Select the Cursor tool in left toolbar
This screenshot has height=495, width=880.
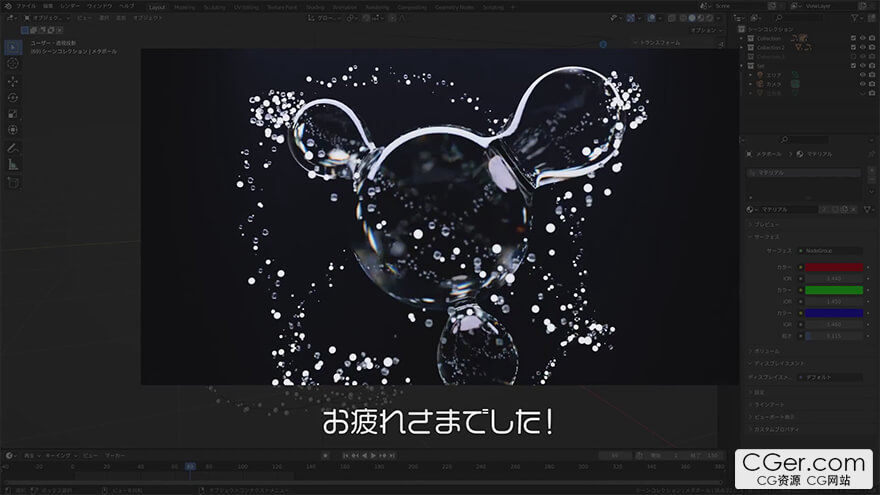click(13, 63)
